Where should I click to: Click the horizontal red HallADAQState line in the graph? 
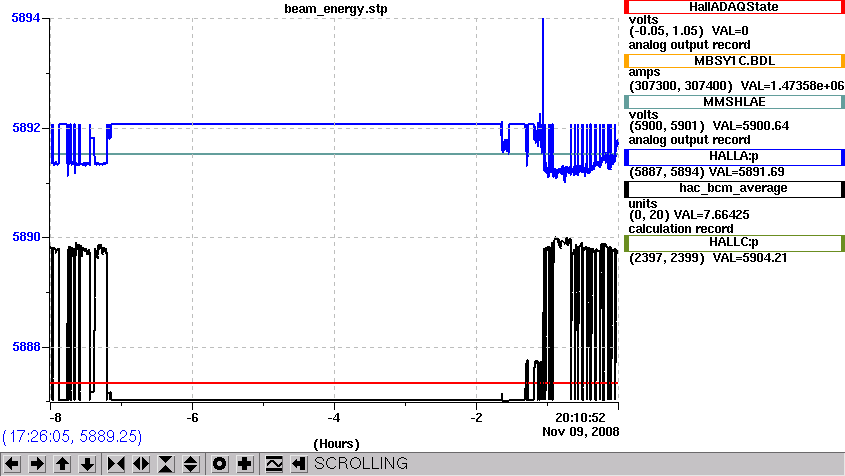click(334, 383)
